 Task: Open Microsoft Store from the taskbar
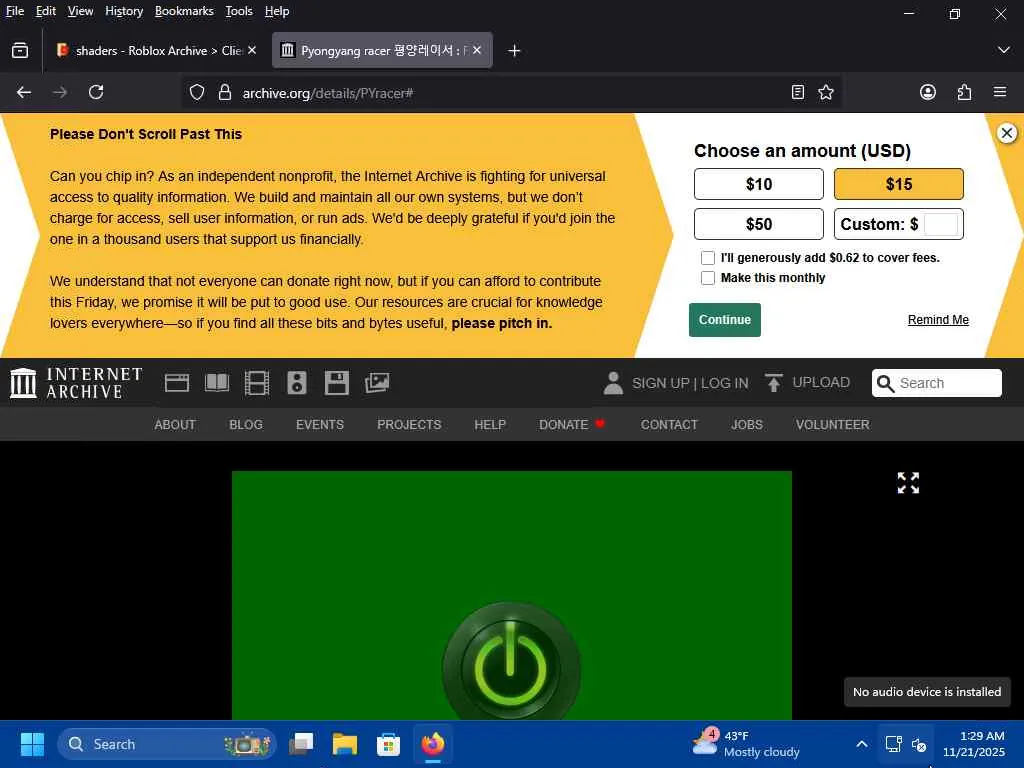389,744
